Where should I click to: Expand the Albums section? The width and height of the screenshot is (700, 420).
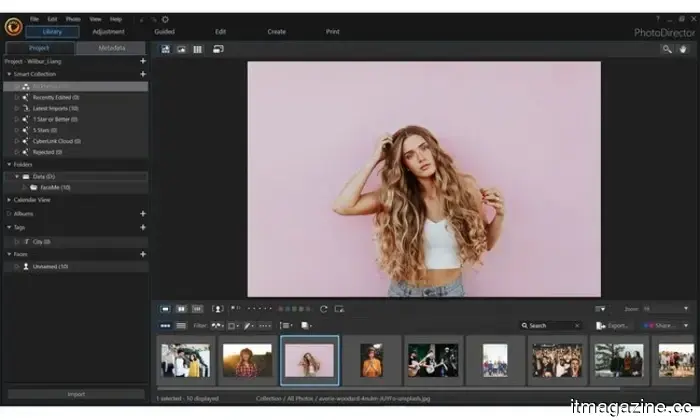[x=9, y=214]
